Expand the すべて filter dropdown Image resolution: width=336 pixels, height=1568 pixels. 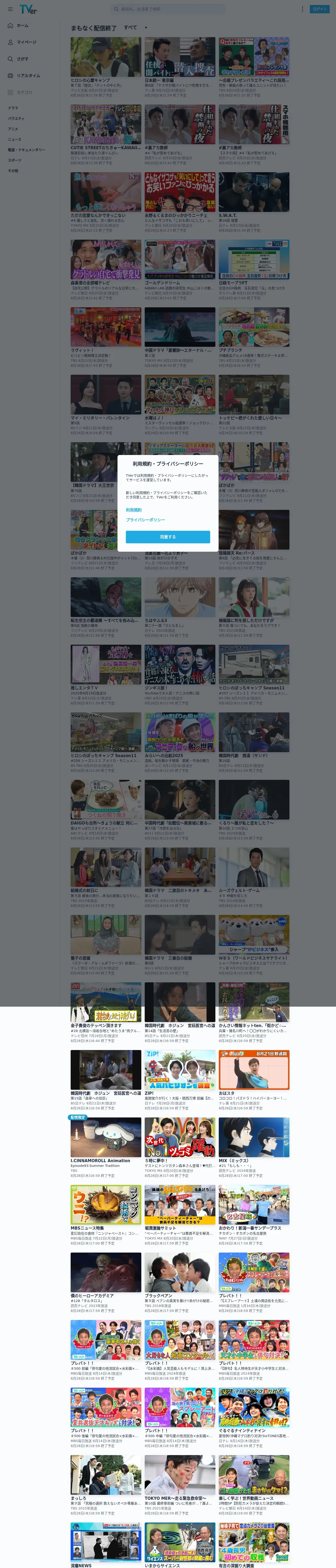135,27
